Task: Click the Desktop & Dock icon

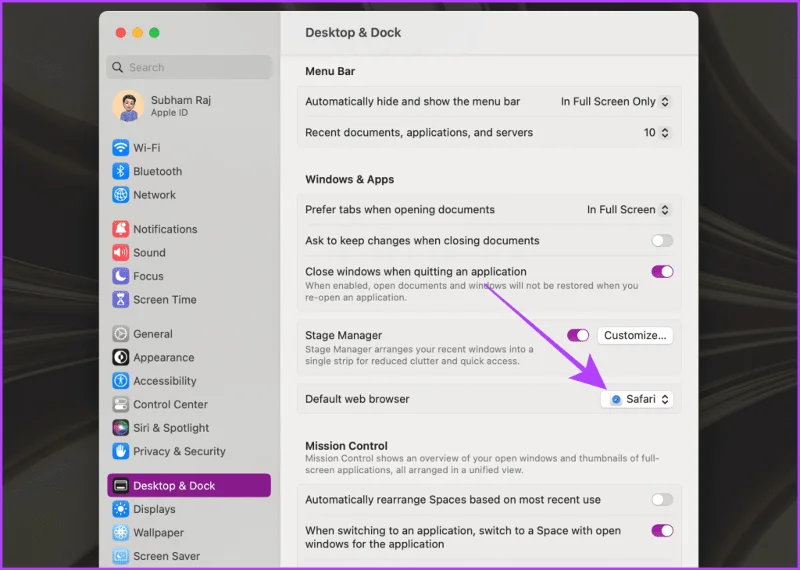Action: 120,485
